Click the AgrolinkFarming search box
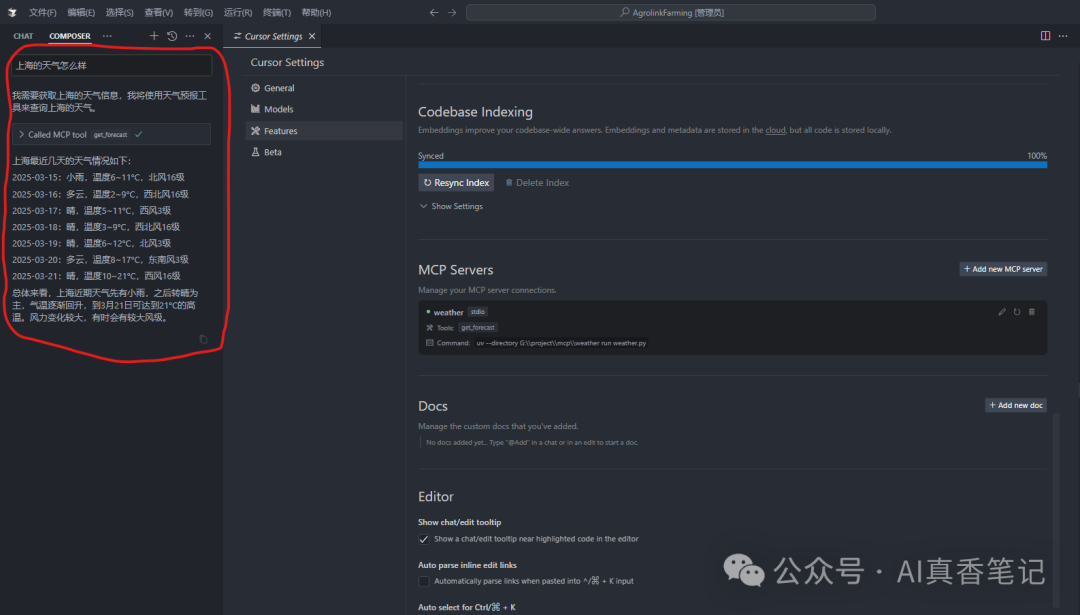The height and width of the screenshot is (615, 1080). (670, 12)
